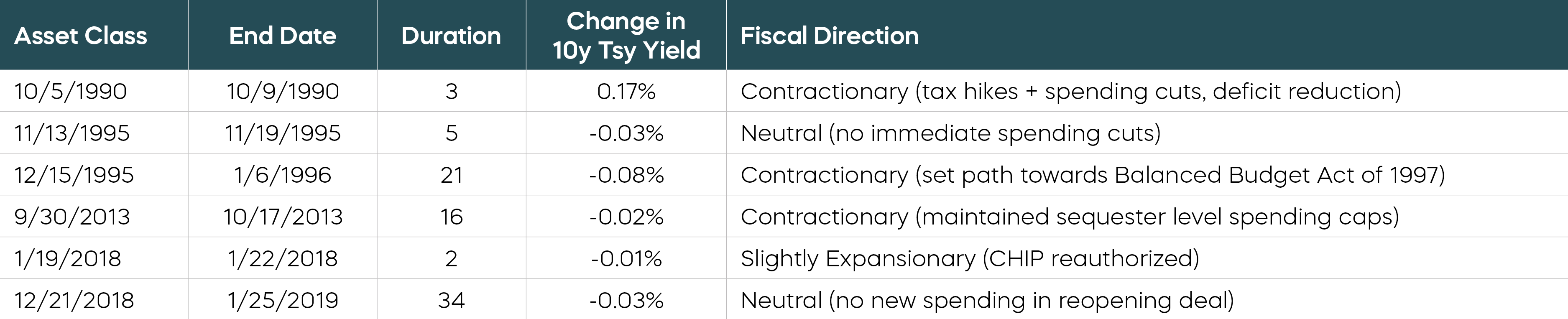Viewport: 1568px width, 319px height.
Task: Select the Duration column header
Action: coord(451,35)
